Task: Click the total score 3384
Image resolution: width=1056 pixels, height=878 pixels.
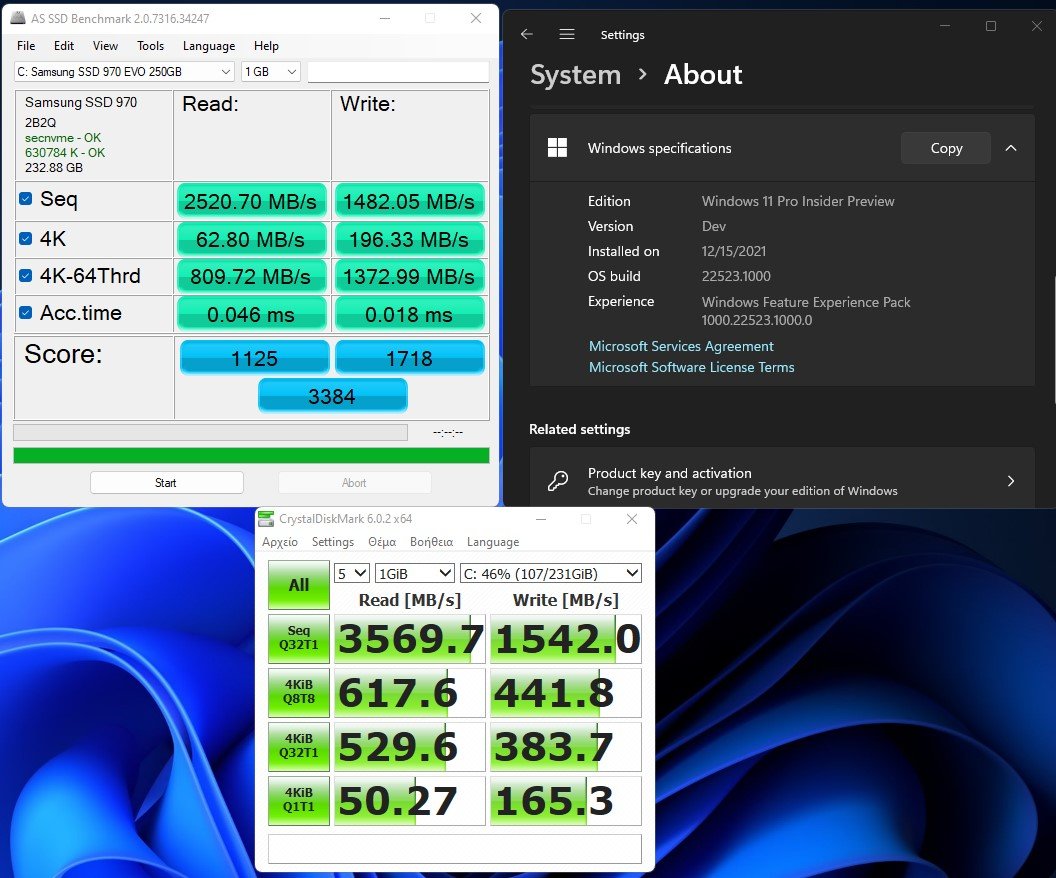Action: [332, 396]
